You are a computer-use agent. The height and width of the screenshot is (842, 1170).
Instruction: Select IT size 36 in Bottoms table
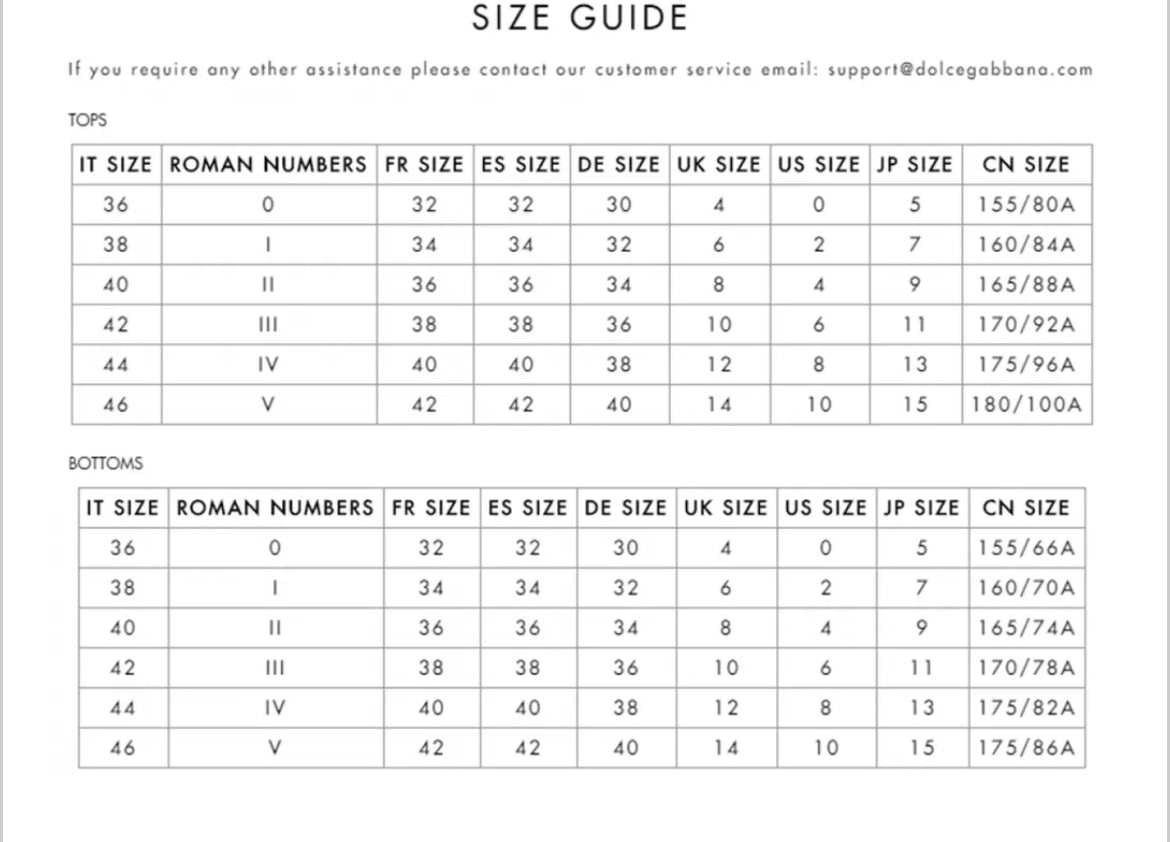tap(123, 548)
